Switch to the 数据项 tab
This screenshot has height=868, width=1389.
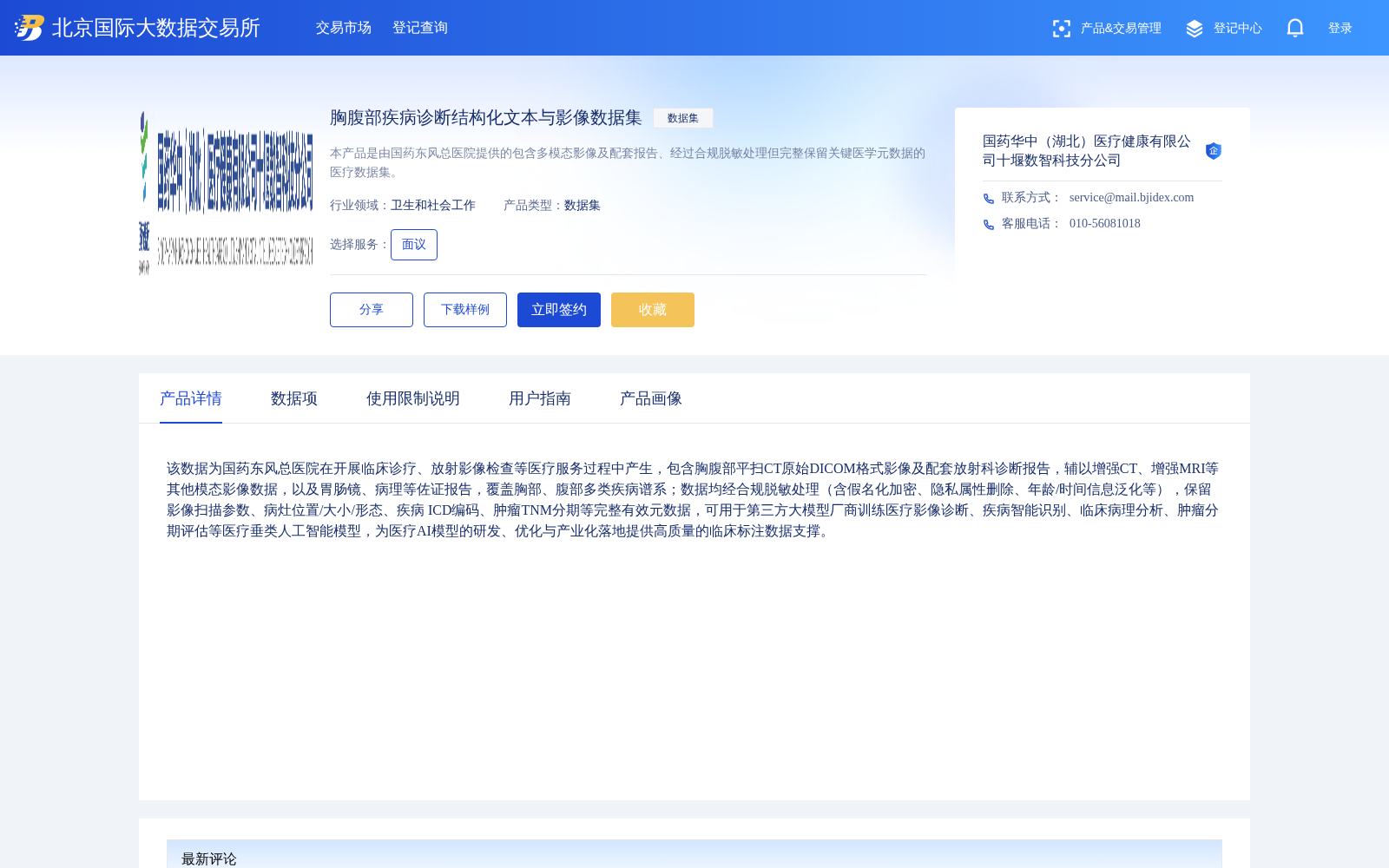click(294, 398)
